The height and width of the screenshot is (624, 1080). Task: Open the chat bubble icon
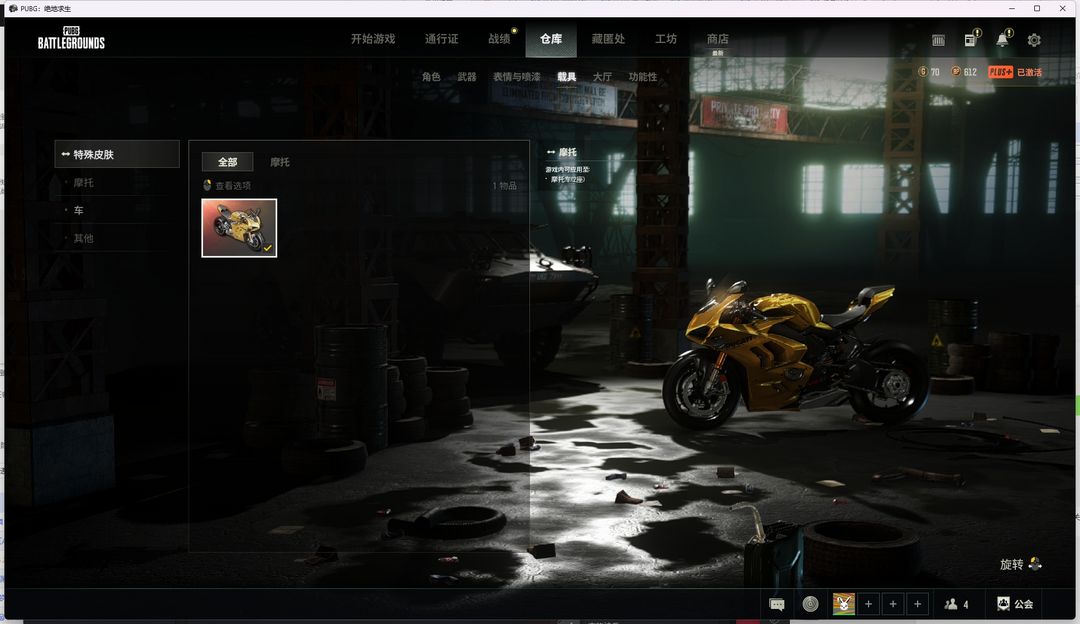point(777,604)
